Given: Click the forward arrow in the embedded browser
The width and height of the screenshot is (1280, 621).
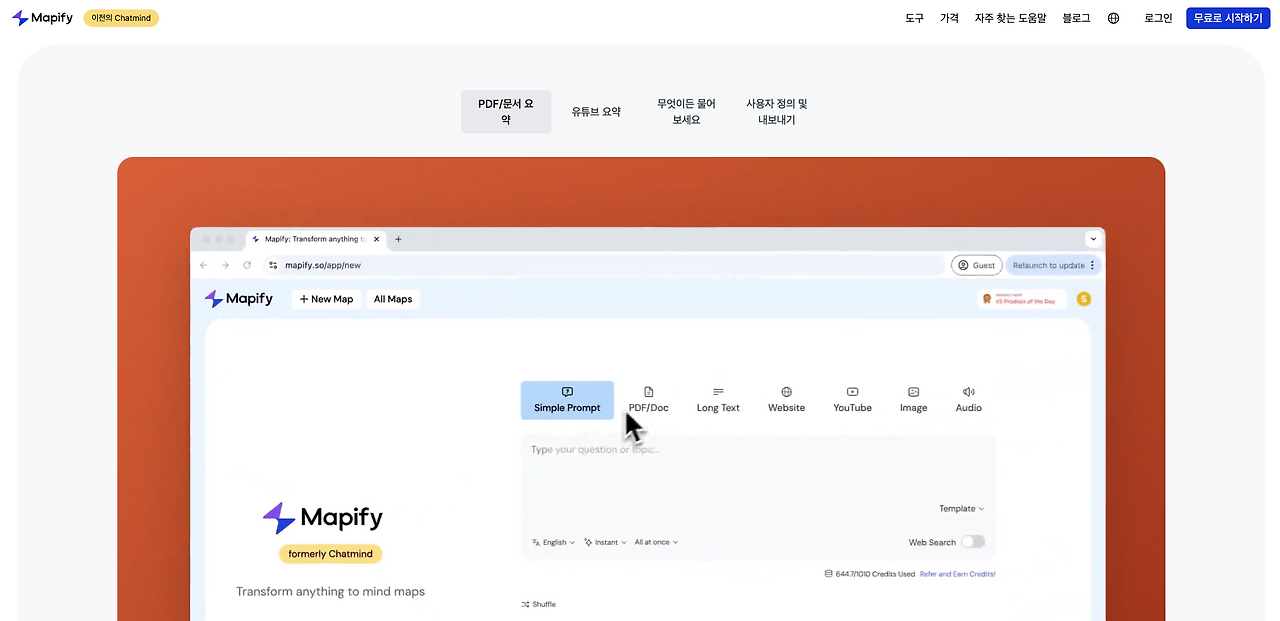Looking at the screenshot, I should pyautogui.click(x=225, y=265).
